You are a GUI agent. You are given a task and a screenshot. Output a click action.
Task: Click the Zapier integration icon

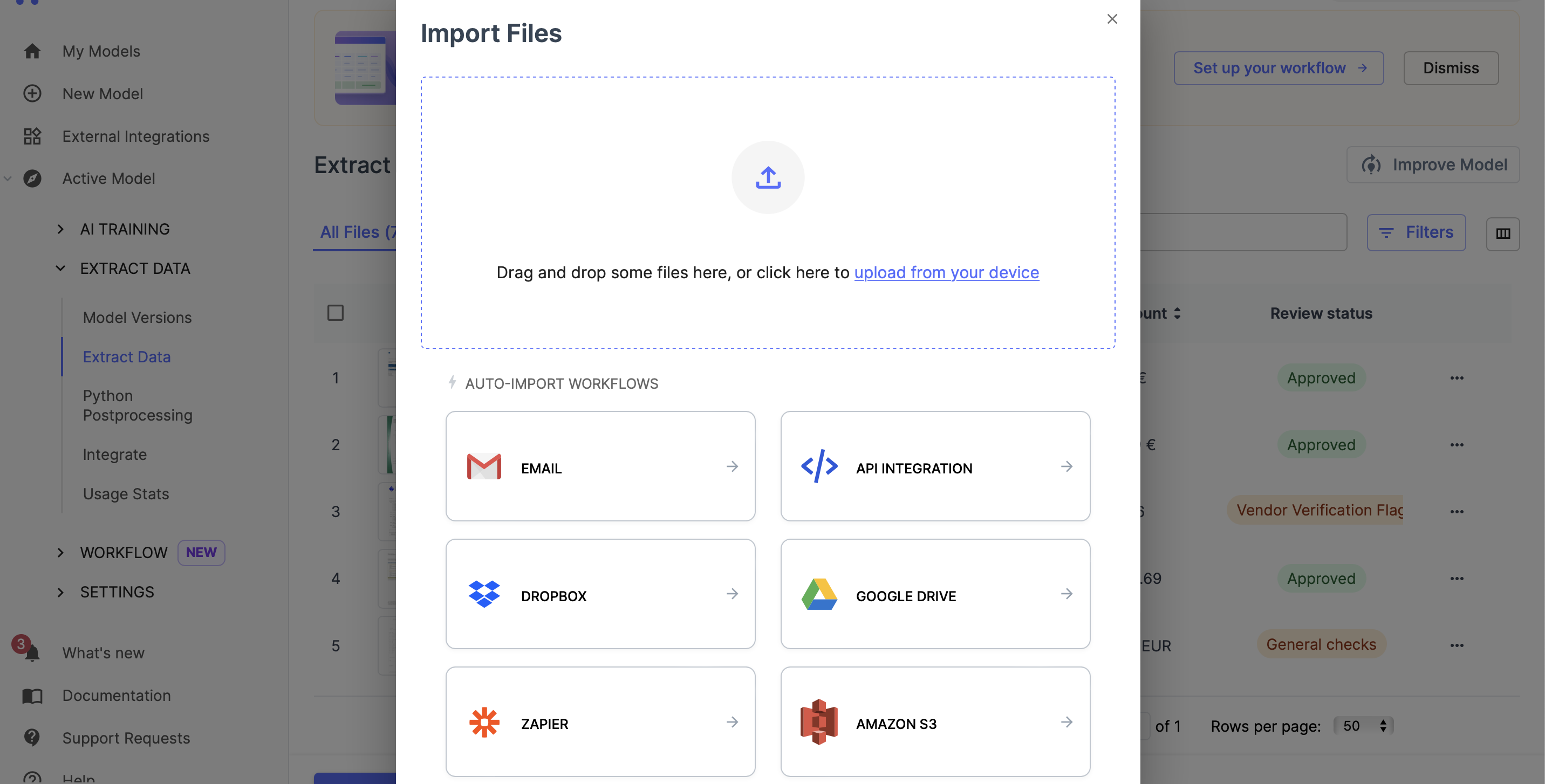(x=483, y=721)
